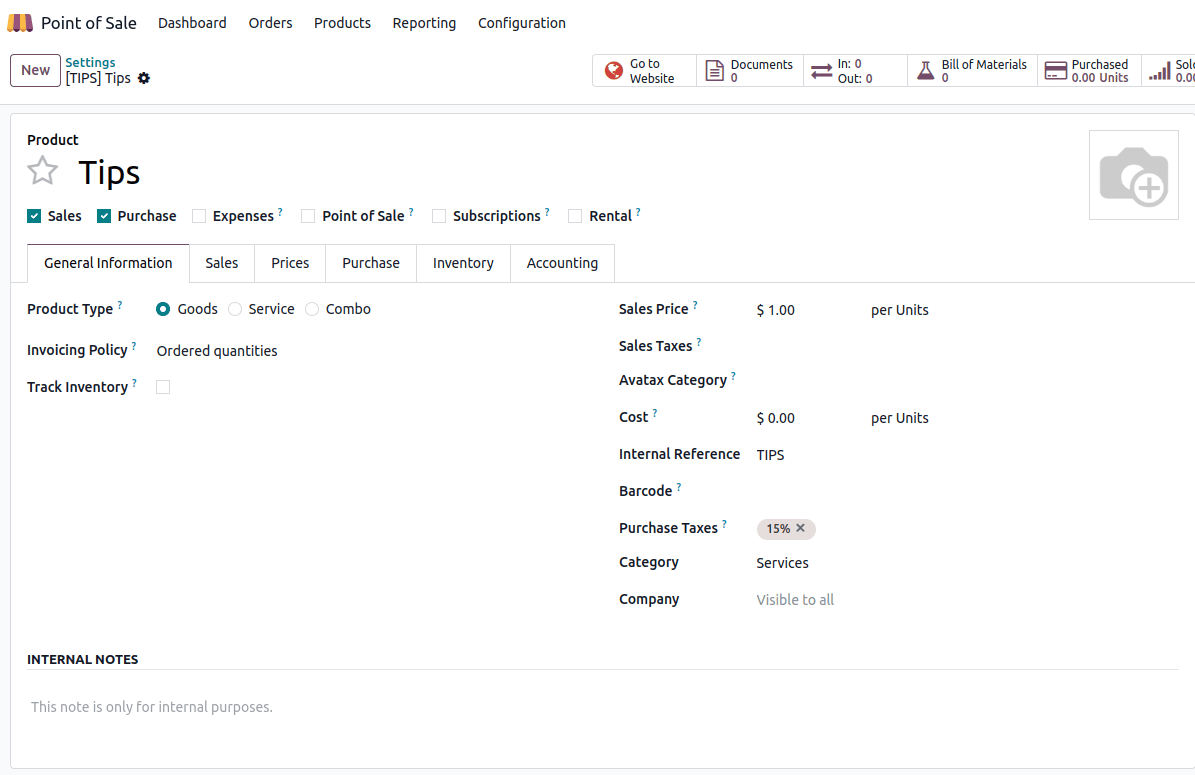Image resolution: width=1195 pixels, height=775 pixels.
Task: Uncheck the Sales checkbox
Action: 34,216
